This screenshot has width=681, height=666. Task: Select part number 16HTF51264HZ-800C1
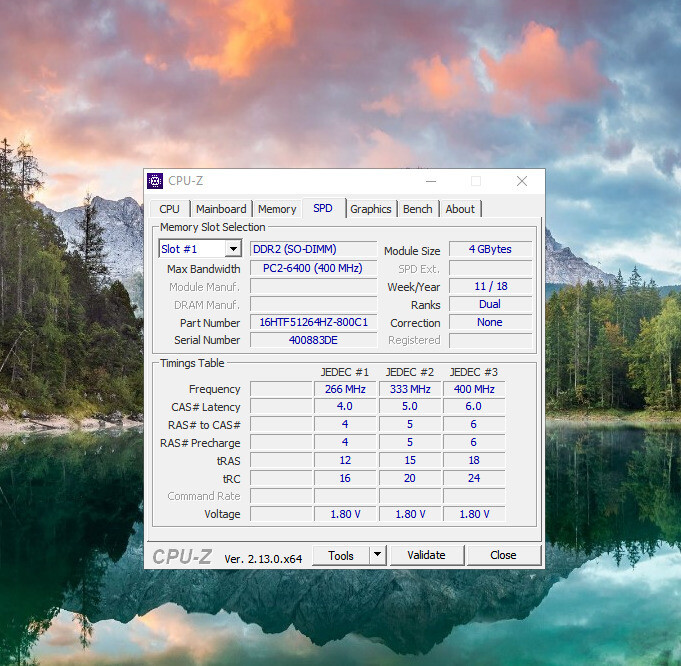tap(313, 322)
